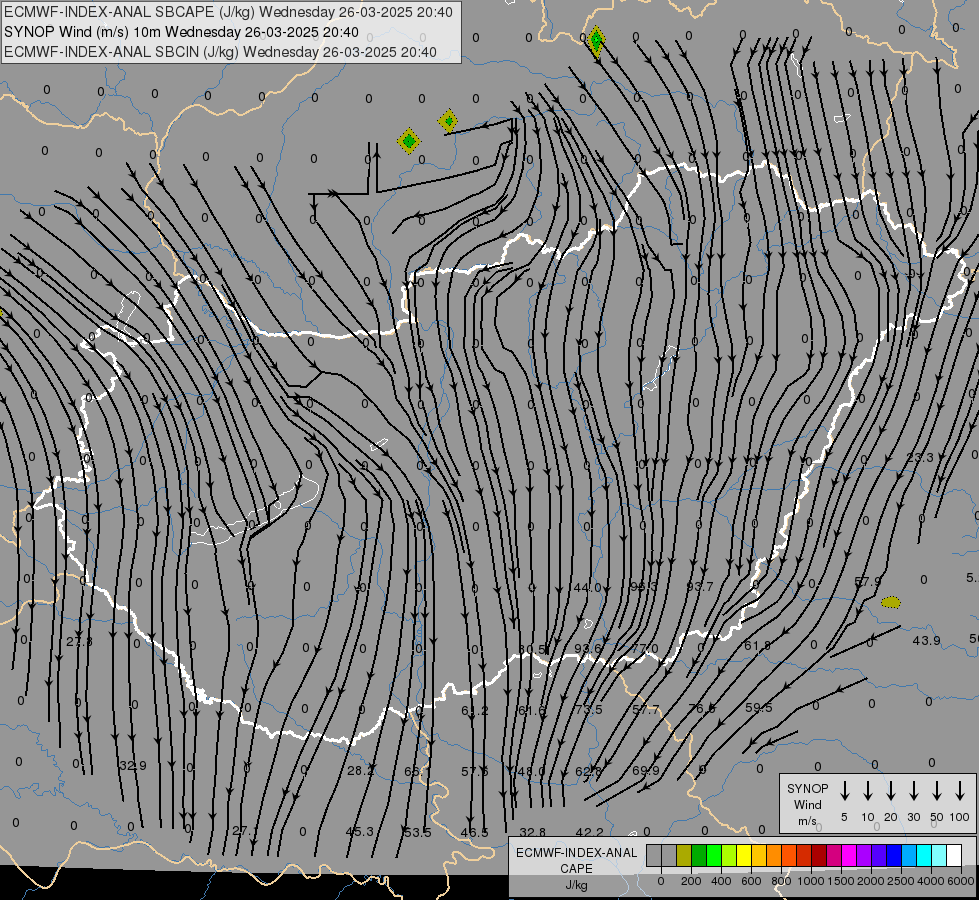The width and height of the screenshot is (979, 900).
Task: Click the map value 48.0
Action: pyautogui.click(x=532, y=772)
